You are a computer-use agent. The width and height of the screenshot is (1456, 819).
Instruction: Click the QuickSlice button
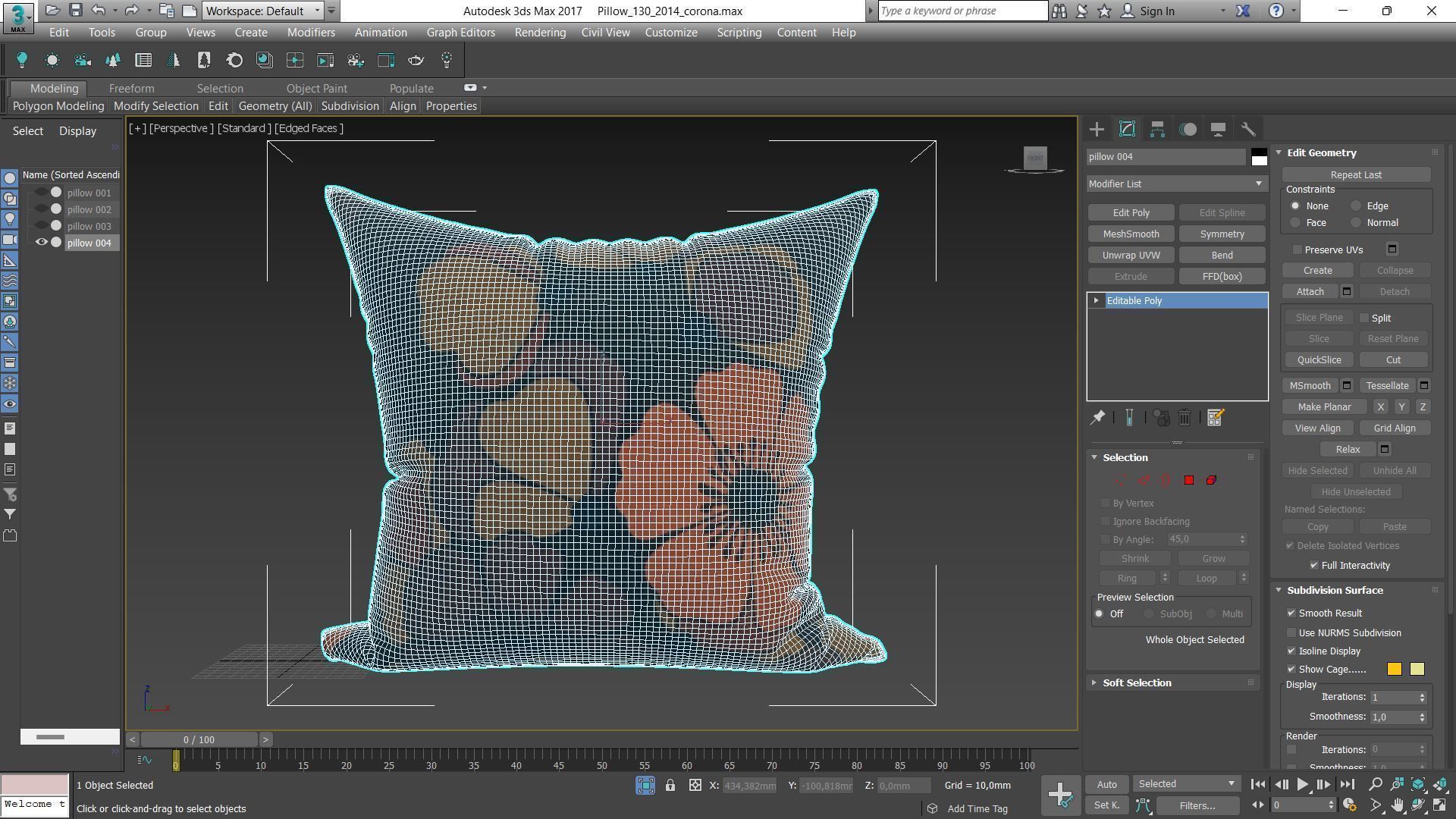[x=1319, y=360]
